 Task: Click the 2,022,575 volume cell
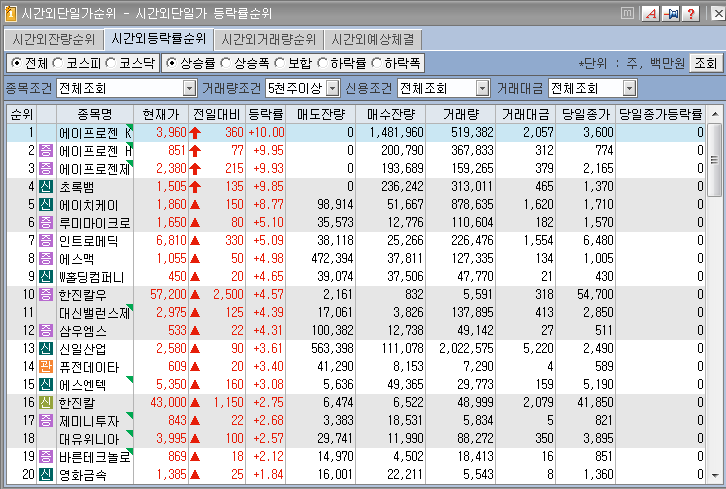[466, 348]
